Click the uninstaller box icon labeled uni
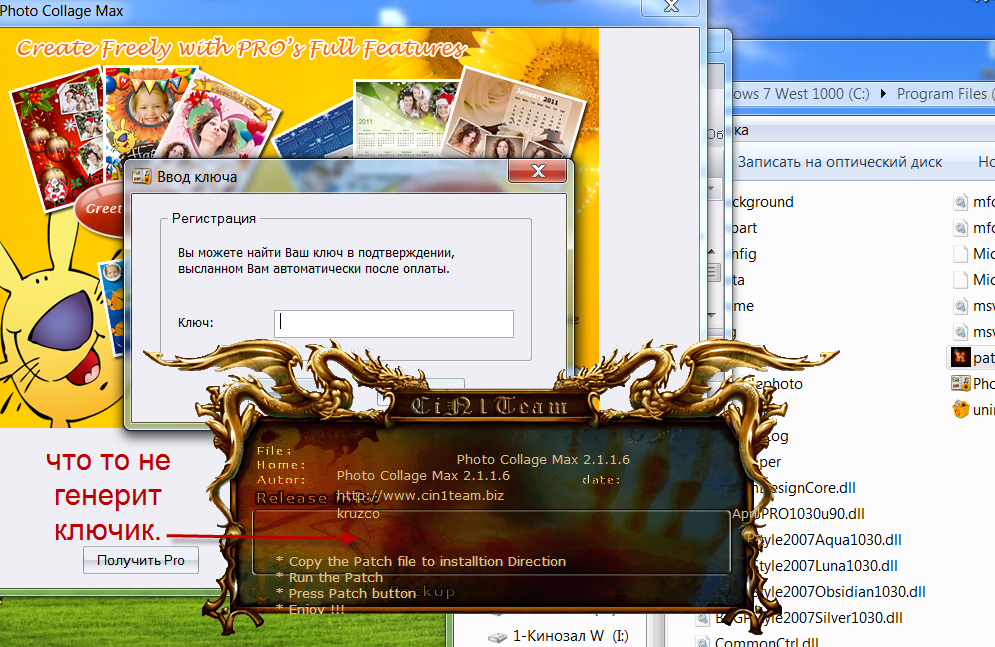 961,409
